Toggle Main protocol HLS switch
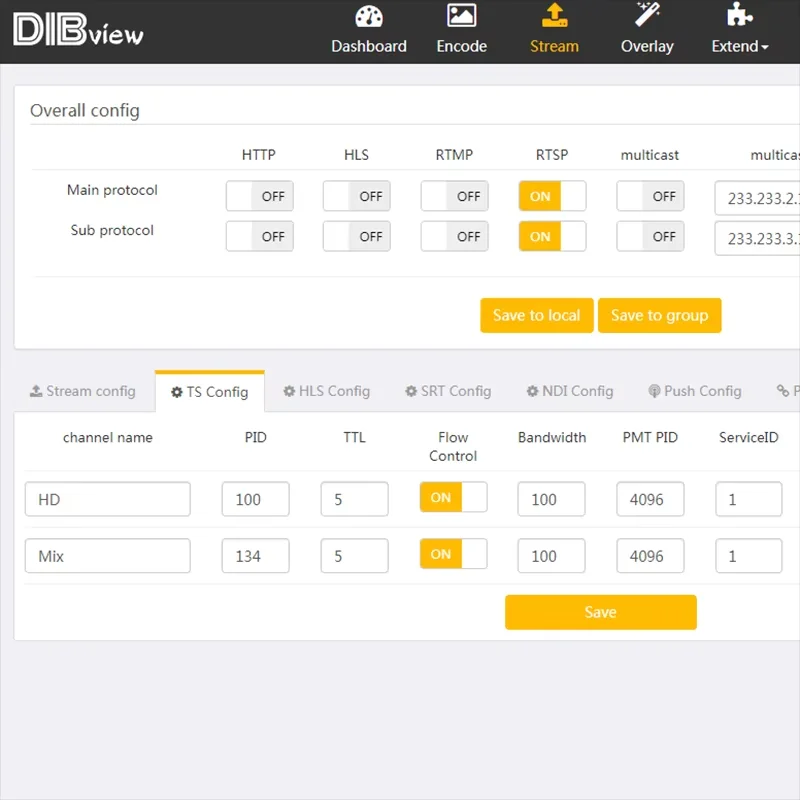The height and width of the screenshot is (800, 800). click(x=357, y=196)
